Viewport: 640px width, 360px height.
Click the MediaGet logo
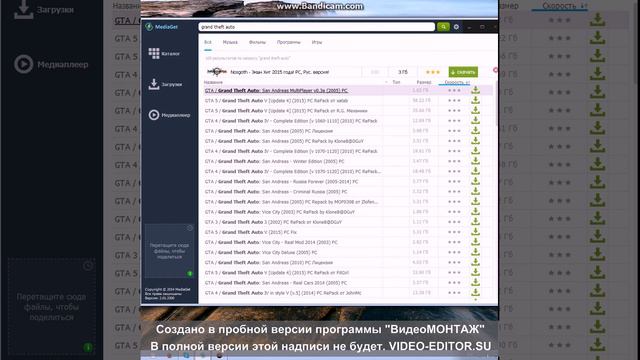coord(162,27)
